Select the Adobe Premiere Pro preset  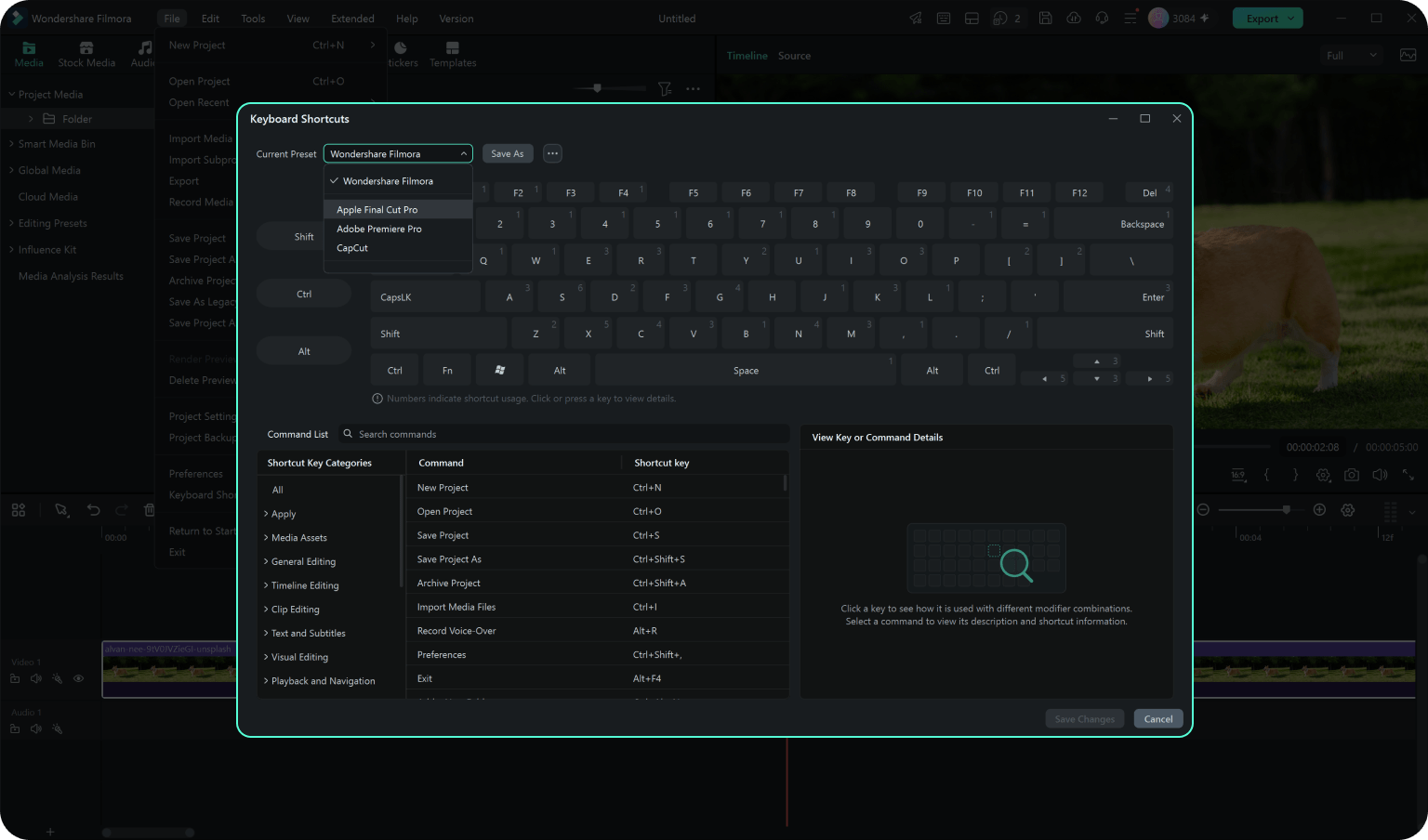click(398, 229)
